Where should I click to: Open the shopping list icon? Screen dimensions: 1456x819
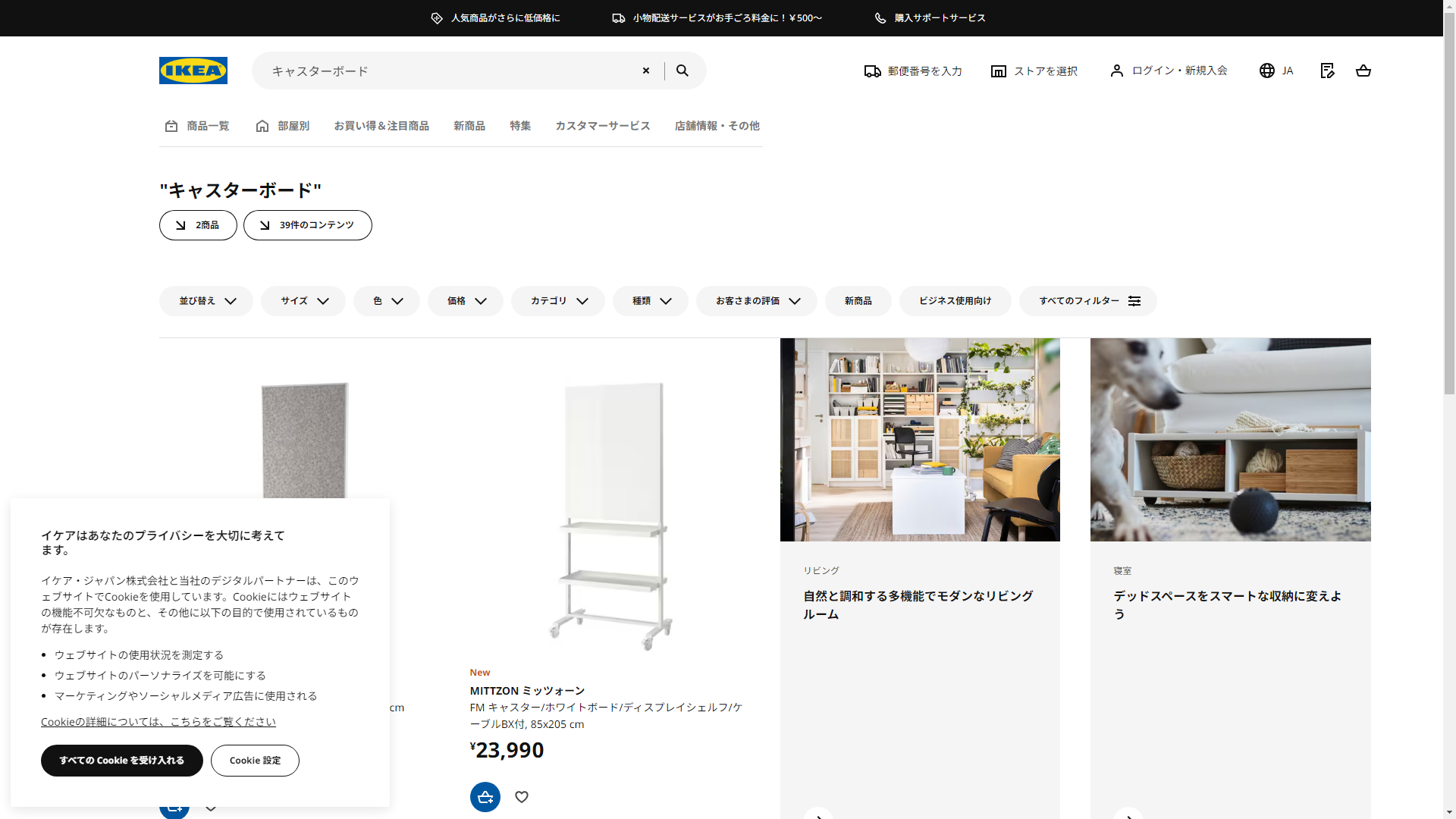tap(1327, 71)
